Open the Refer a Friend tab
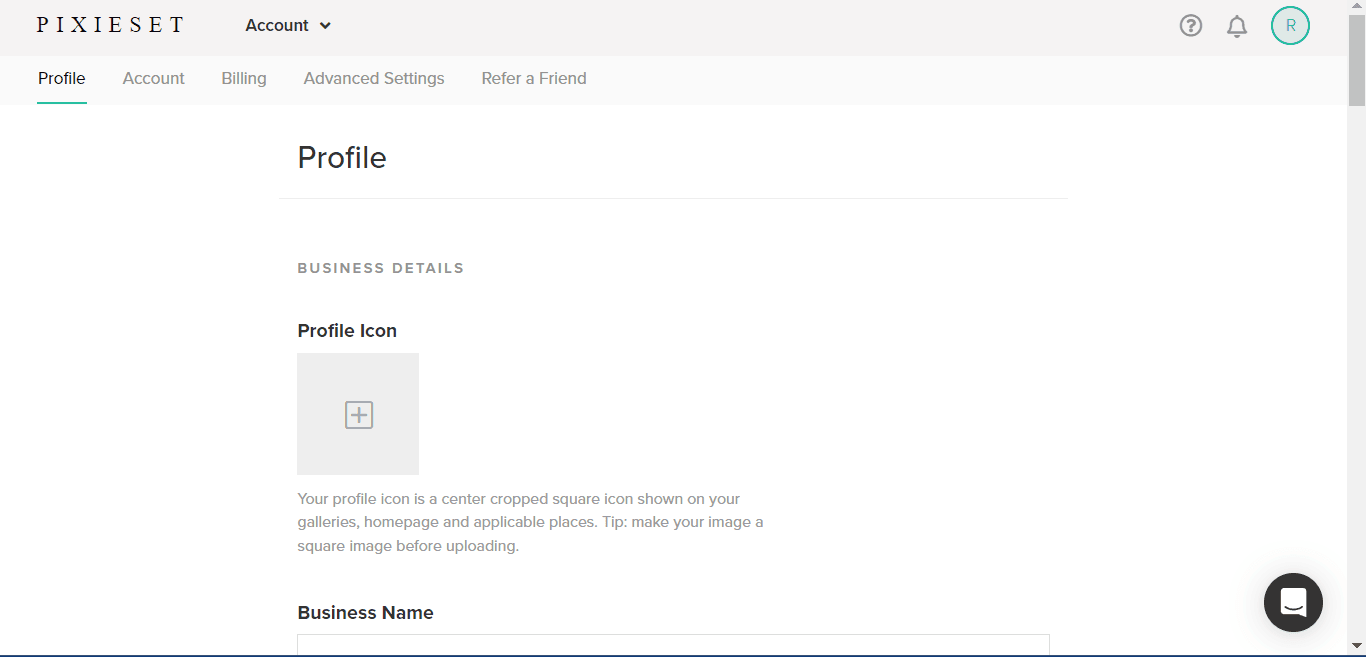The image size is (1366, 657). (x=534, y=78)
